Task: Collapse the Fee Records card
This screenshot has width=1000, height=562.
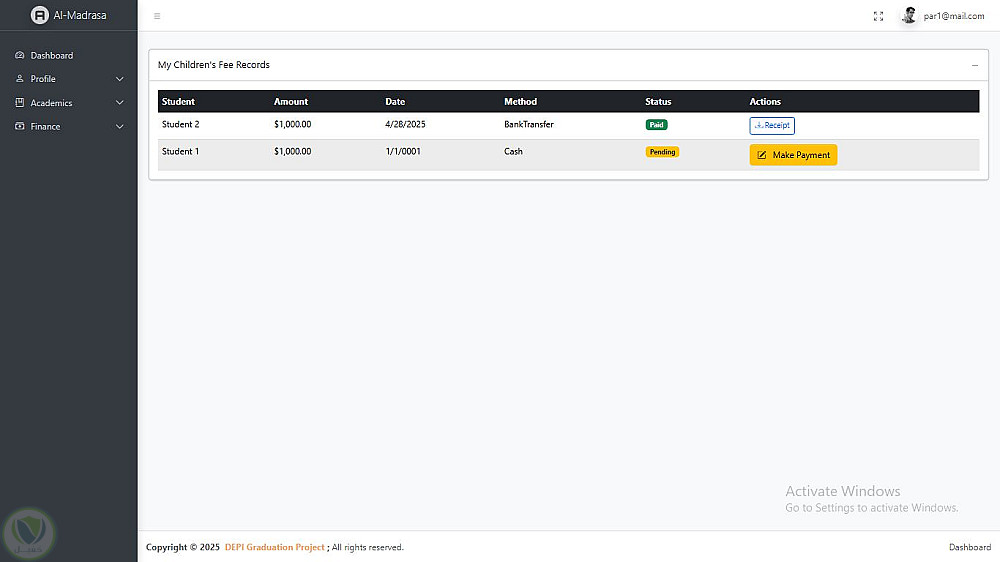Action: point(974,65)
